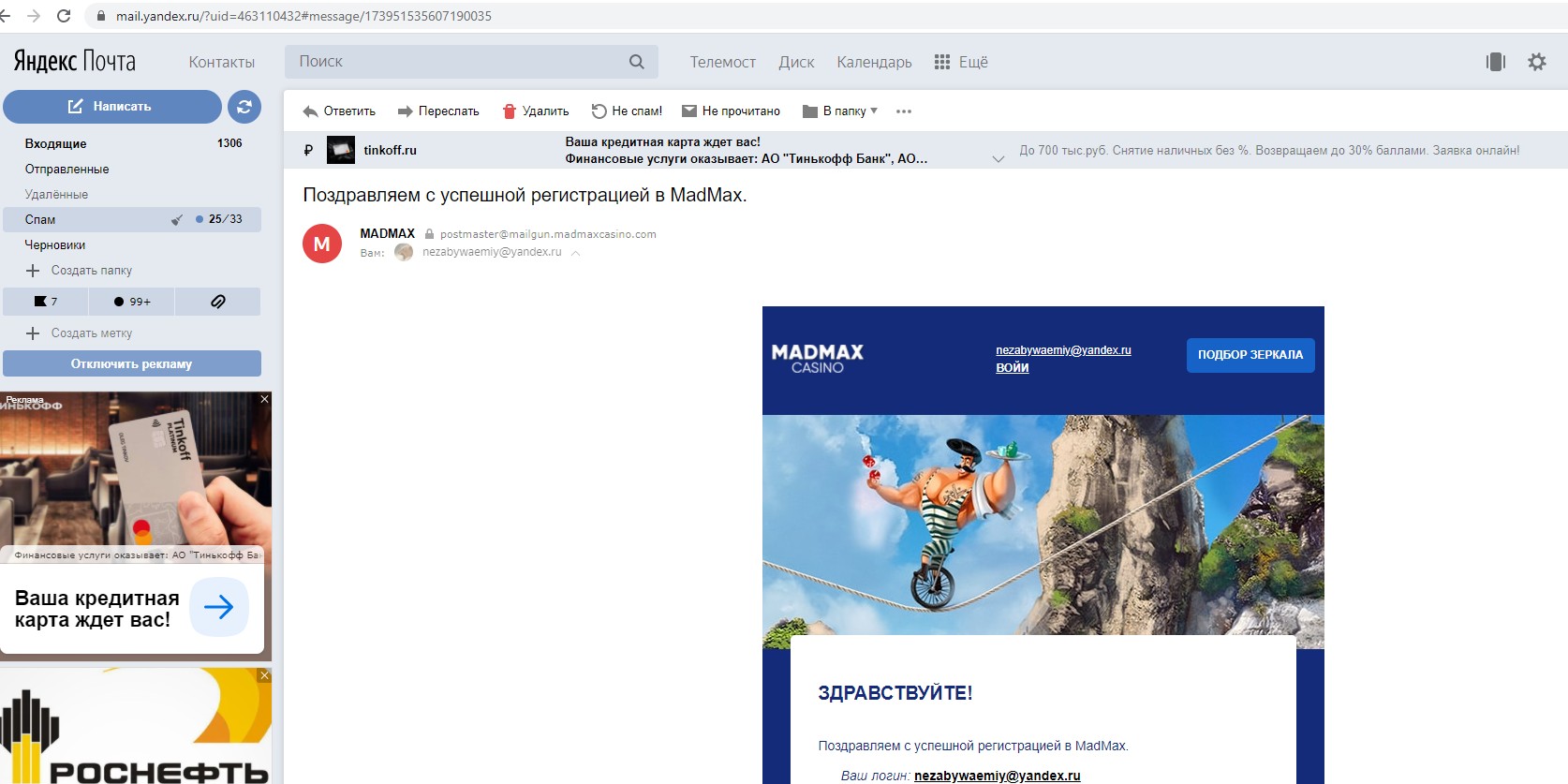Click the browser back arrow
The image size is (1568, 784).
6,16
